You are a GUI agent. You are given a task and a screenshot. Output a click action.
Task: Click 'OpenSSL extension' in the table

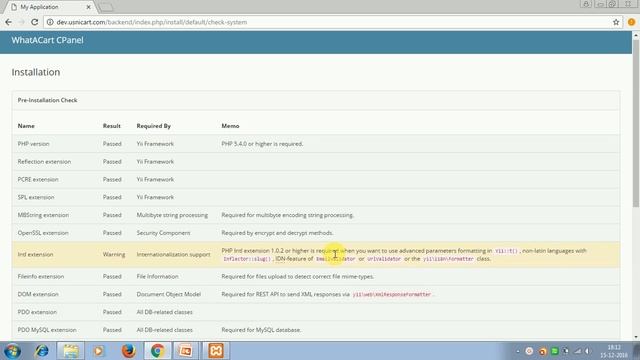43,233
